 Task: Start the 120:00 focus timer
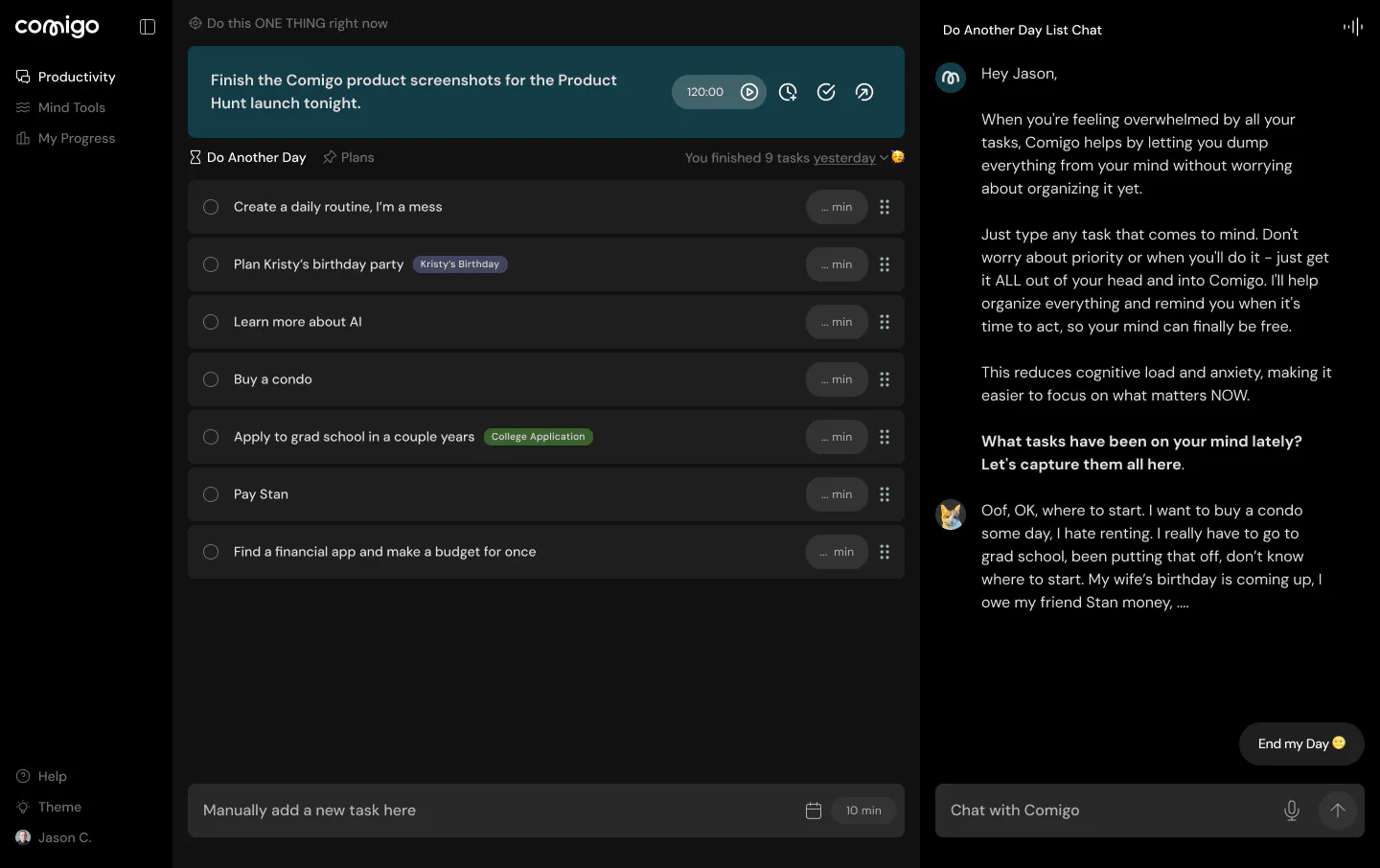tap(749, 92)
